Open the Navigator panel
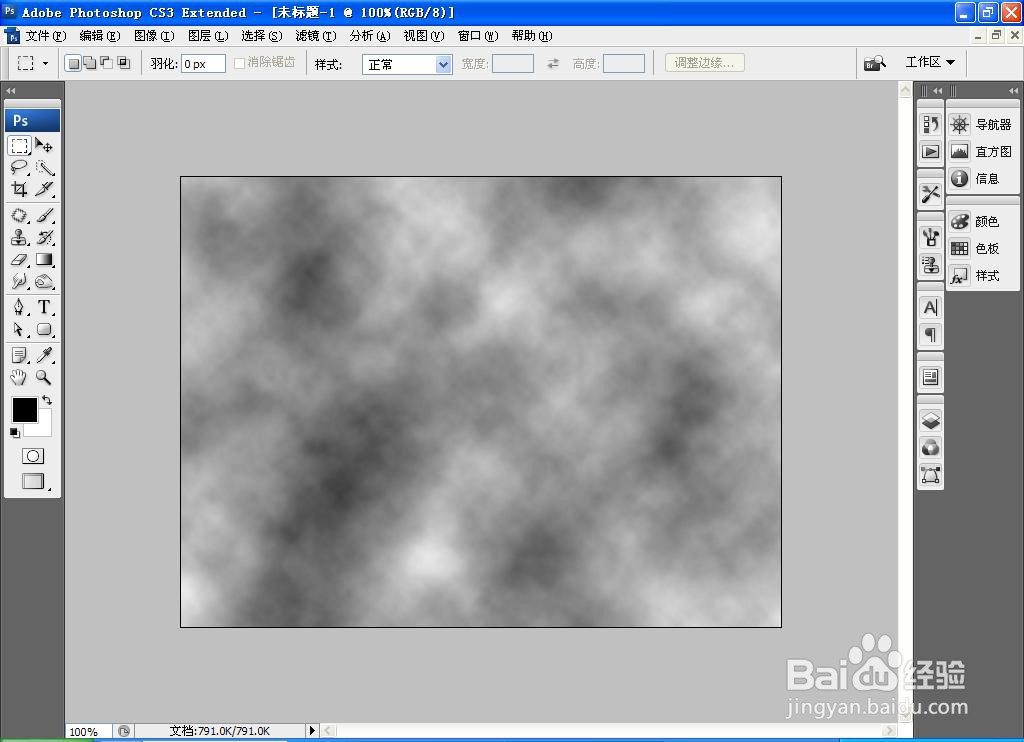 point(982,124)
